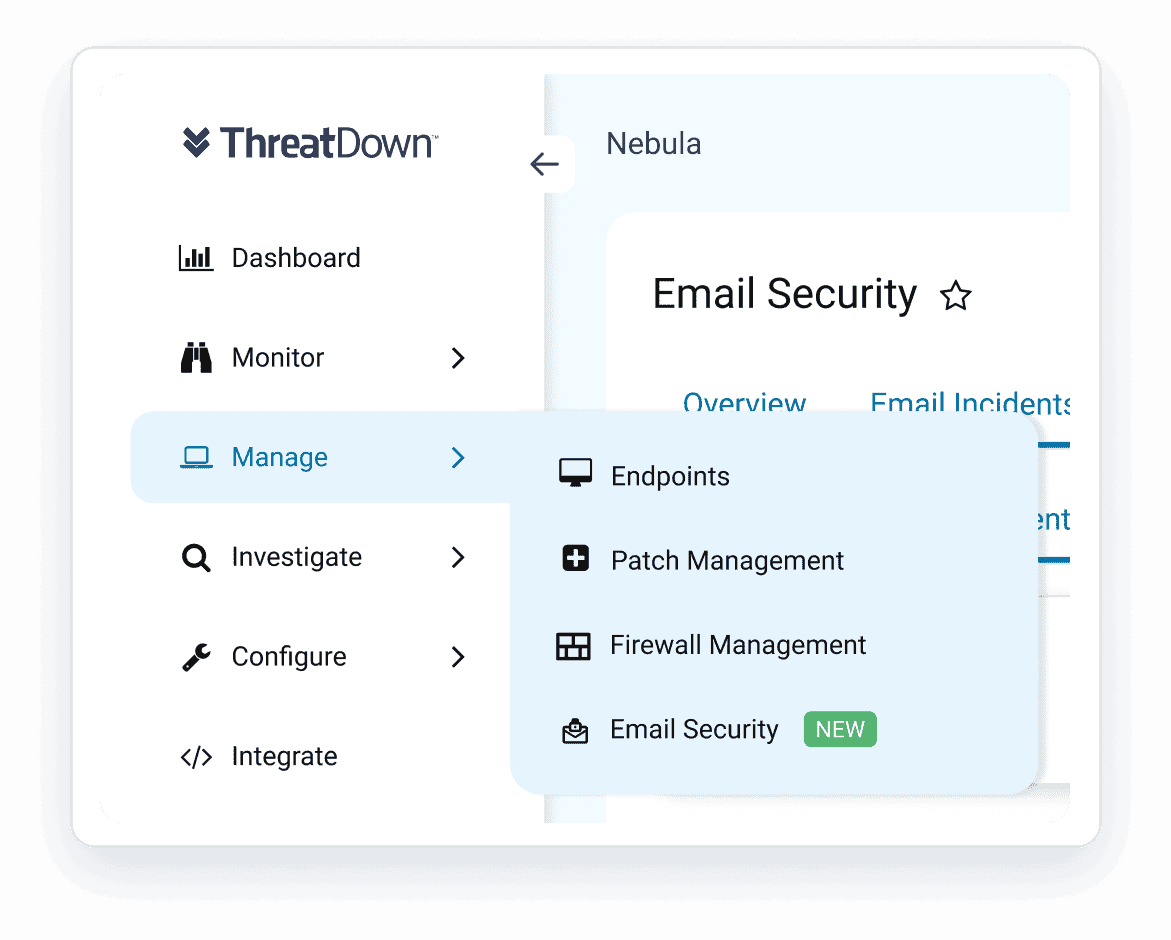Expand the Configure submenu chevron
The height and width of the screenshot is (940, 1171).
(x=458, y=657)
